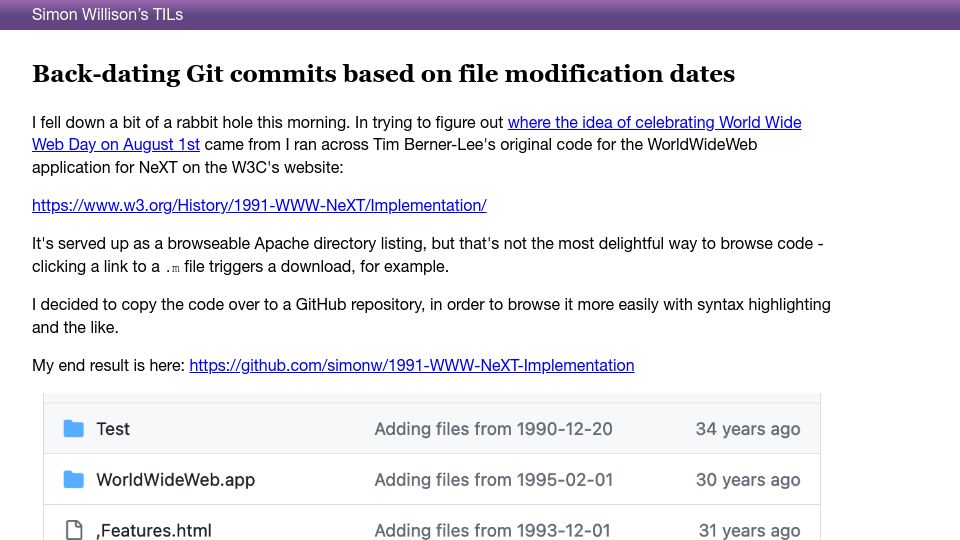This screenshot has height=540, width=960.
Task: Click commit message "Adding files from 1995-02-01"
Action: click(x=493, y=479)
